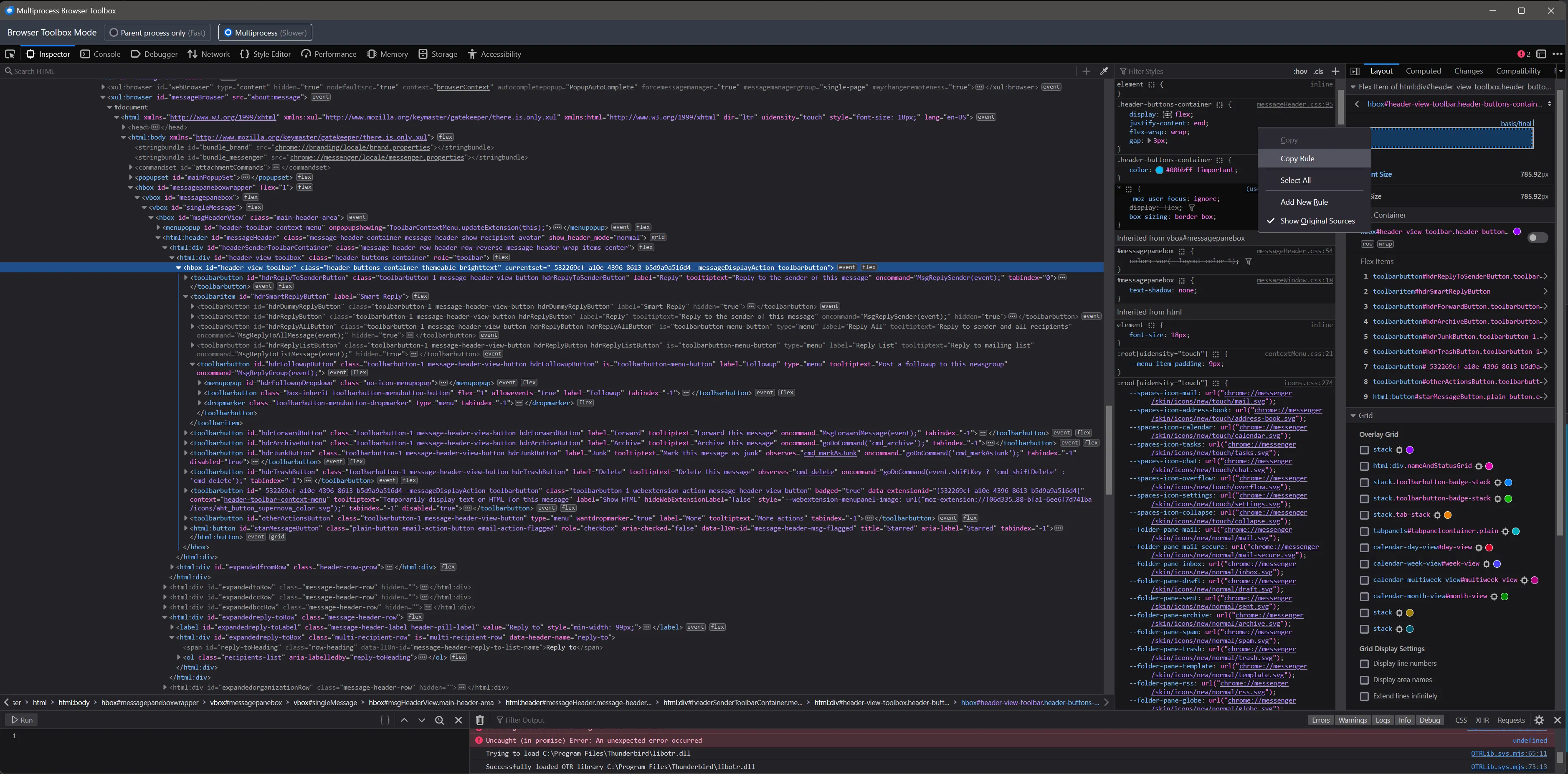Open the Console panel
The width and height of the screenshot is (1568, 774).
pyautogui.click(x=101, y=54)
